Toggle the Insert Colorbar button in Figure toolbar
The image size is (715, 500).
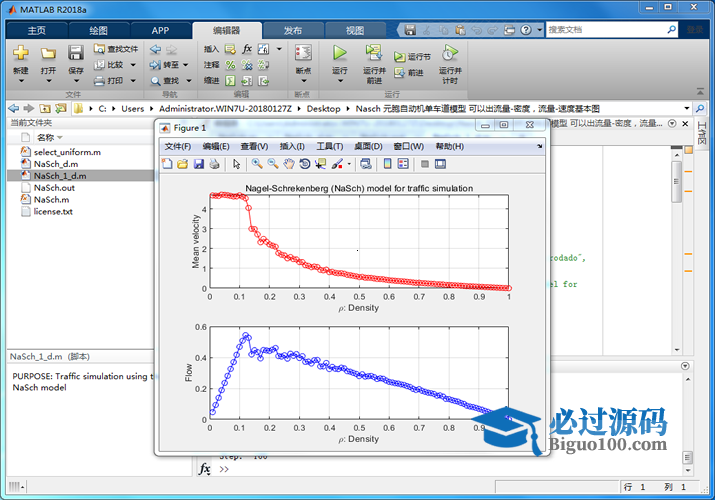coord(388,164)
